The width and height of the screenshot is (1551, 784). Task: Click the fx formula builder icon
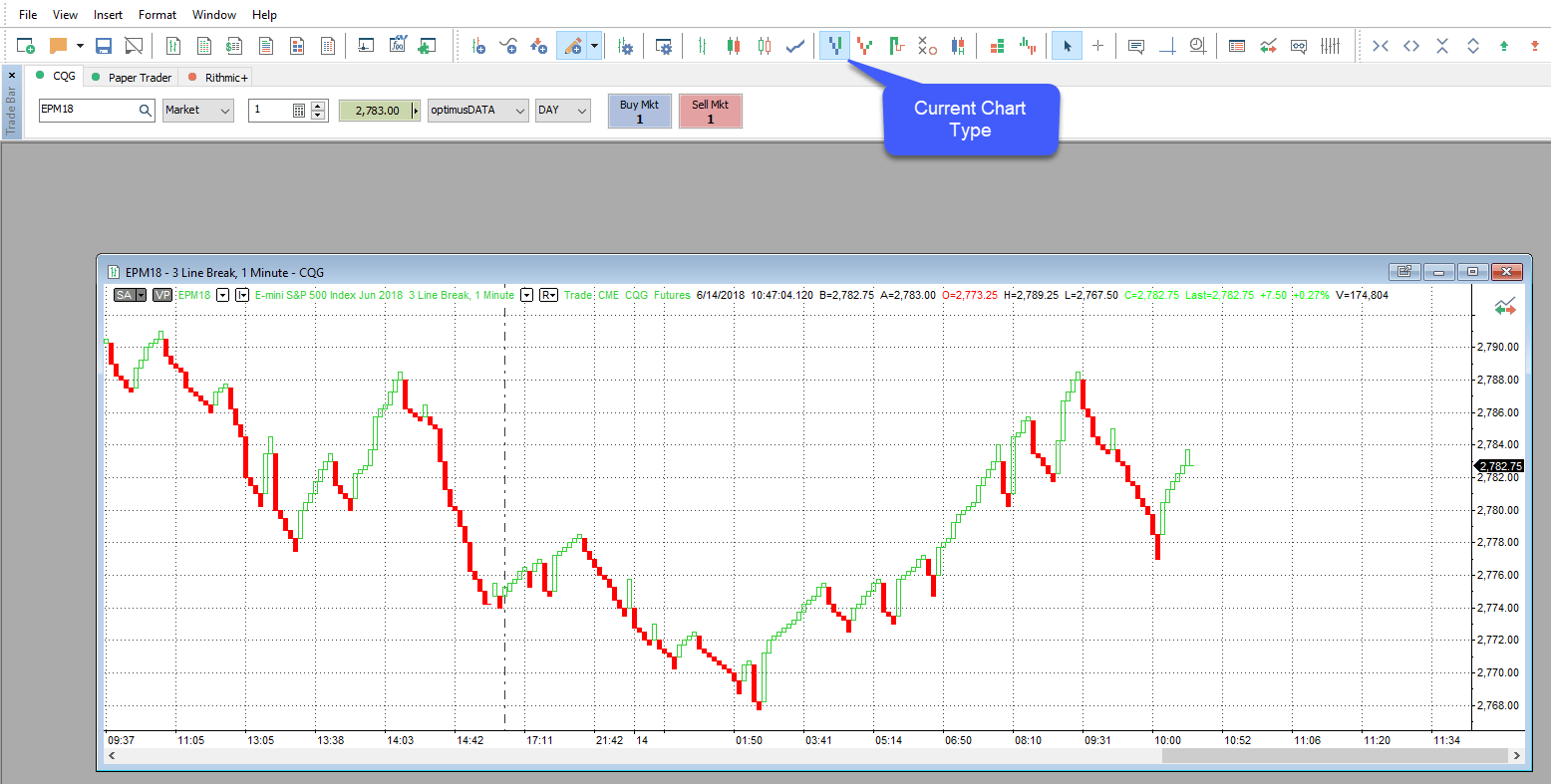coord(398,46)
